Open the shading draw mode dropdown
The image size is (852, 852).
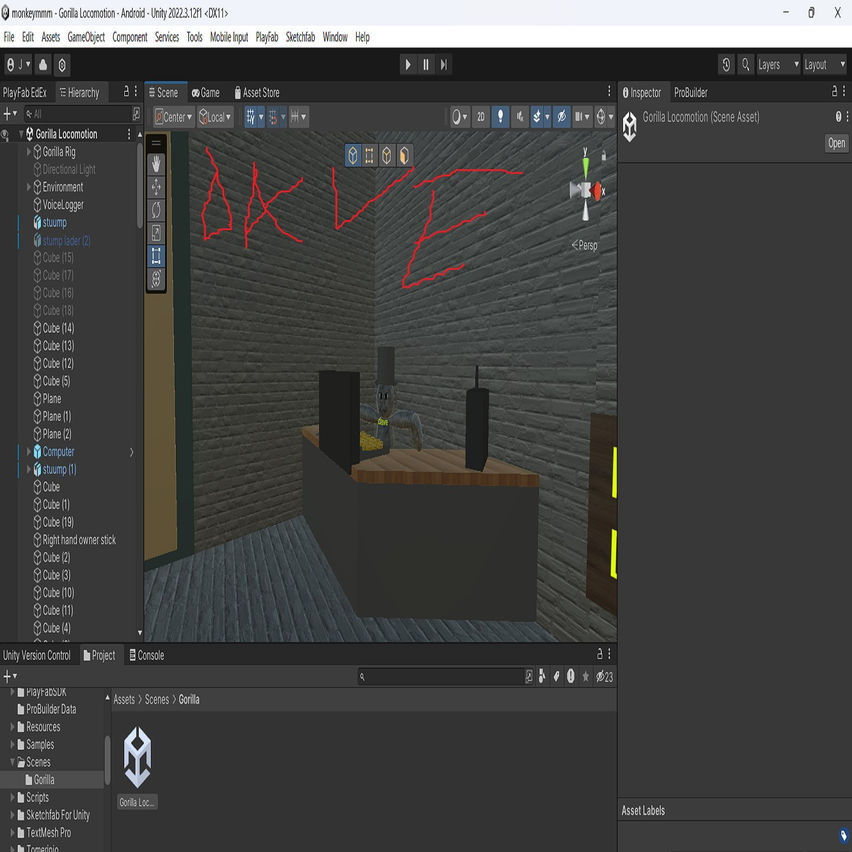(x=459, y=116)
